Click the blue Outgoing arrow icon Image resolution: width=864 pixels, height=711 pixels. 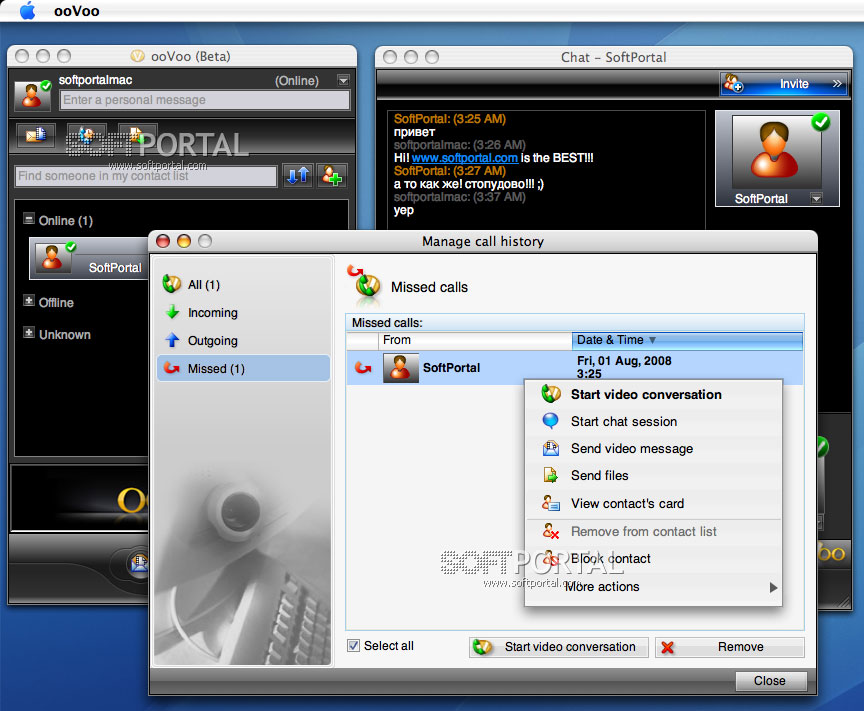(x=172, y=340)
